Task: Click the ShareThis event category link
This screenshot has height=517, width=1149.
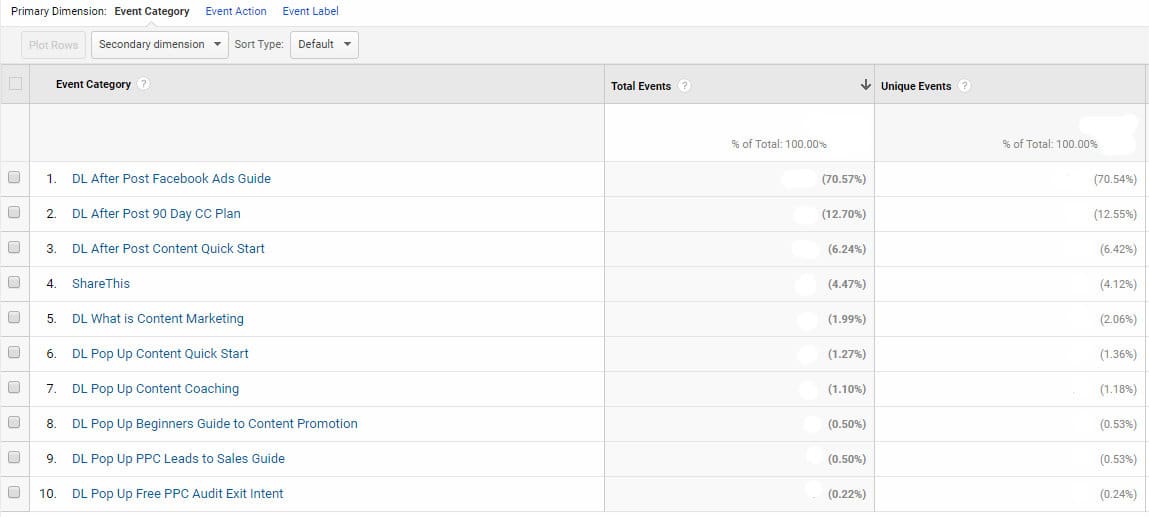Action: (101, 283)
